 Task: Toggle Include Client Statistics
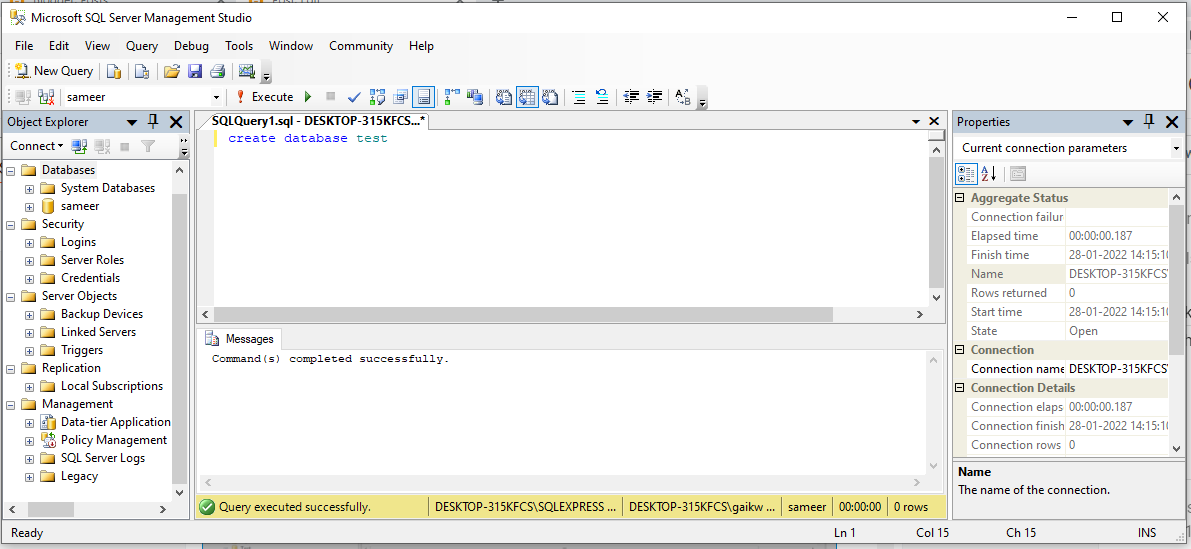475,97
